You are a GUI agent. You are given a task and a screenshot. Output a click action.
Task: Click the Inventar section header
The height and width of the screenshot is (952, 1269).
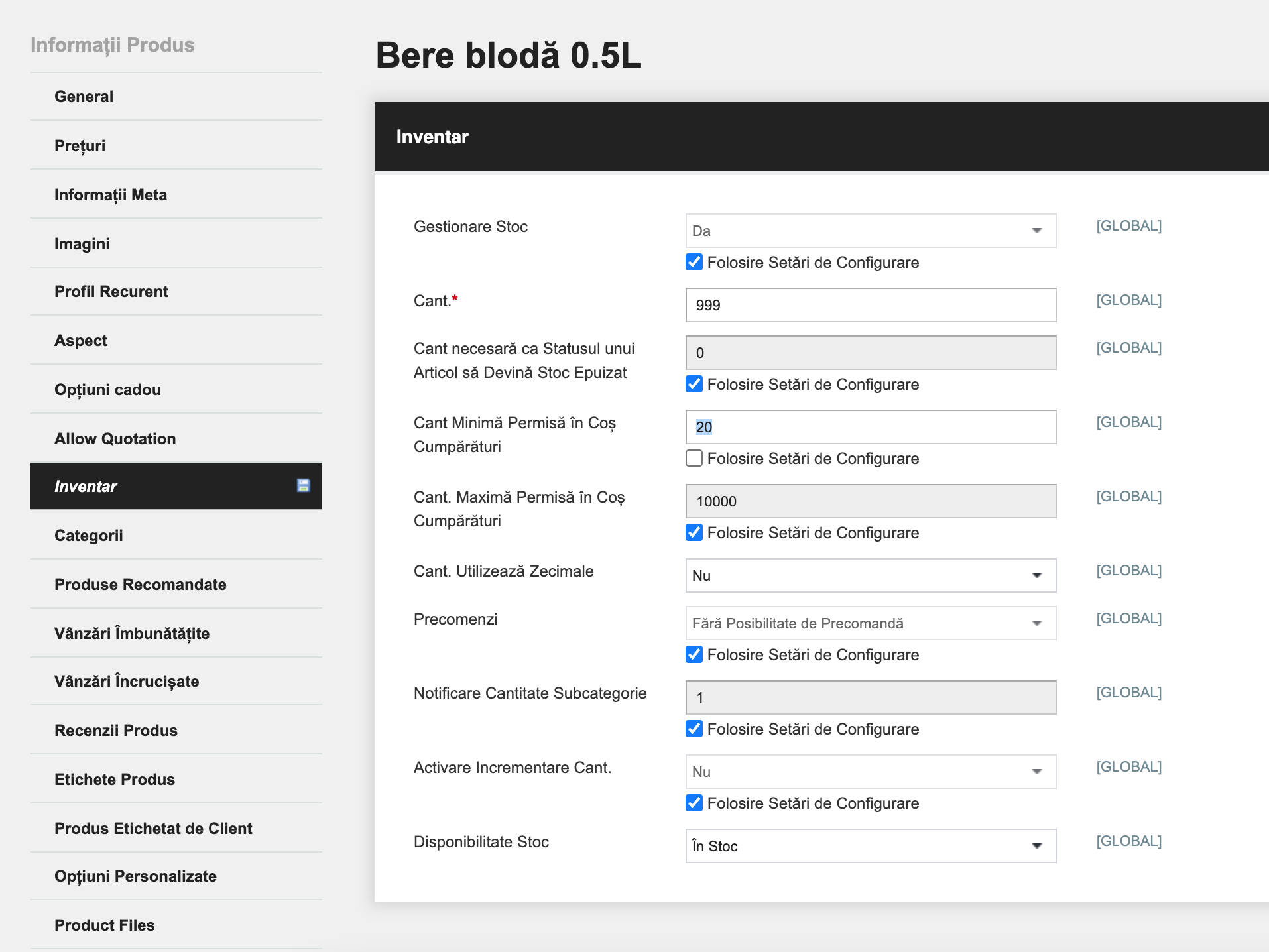pos(822,137)
